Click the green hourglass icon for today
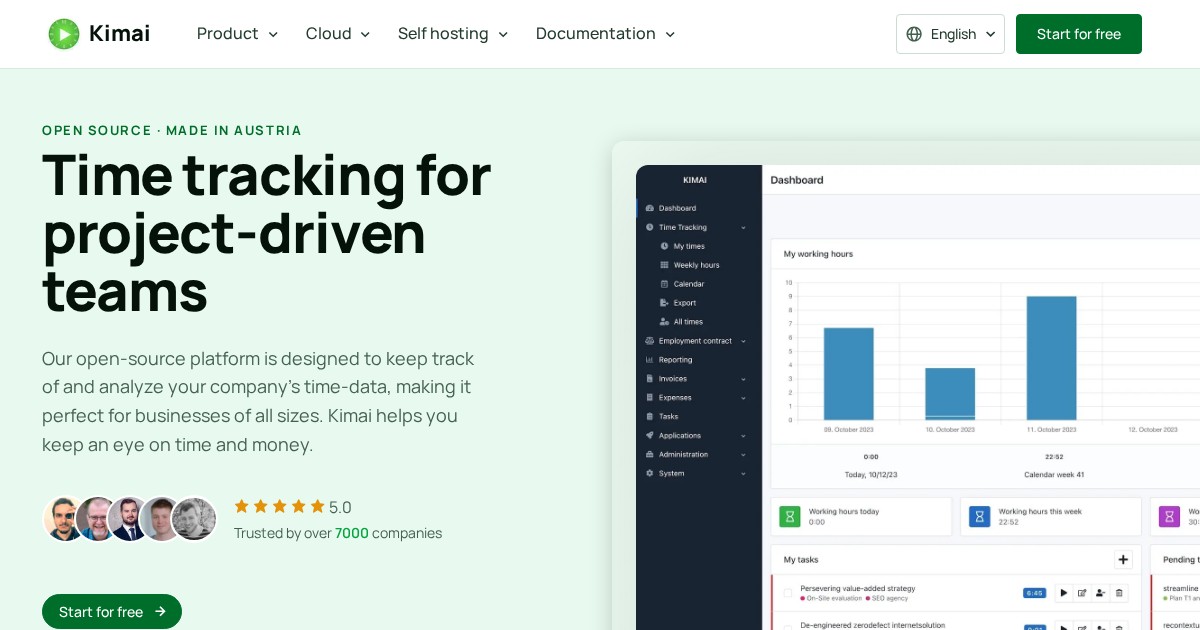The width and height of the screenshot is (1200, 630). (x=790, y=516)
